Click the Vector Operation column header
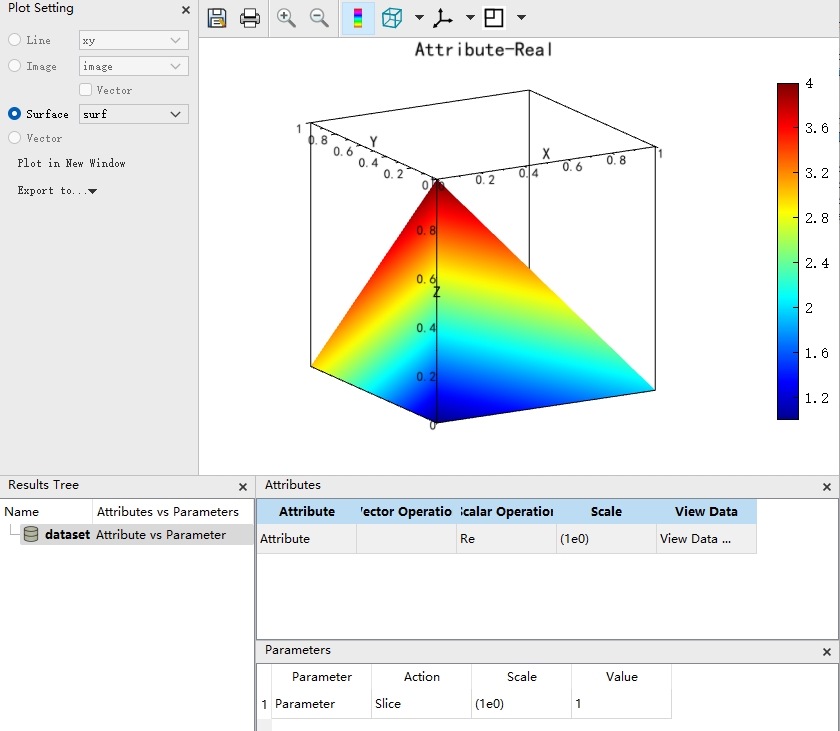The height and width of the screenshot is (731, 840). tap(406, 511)
